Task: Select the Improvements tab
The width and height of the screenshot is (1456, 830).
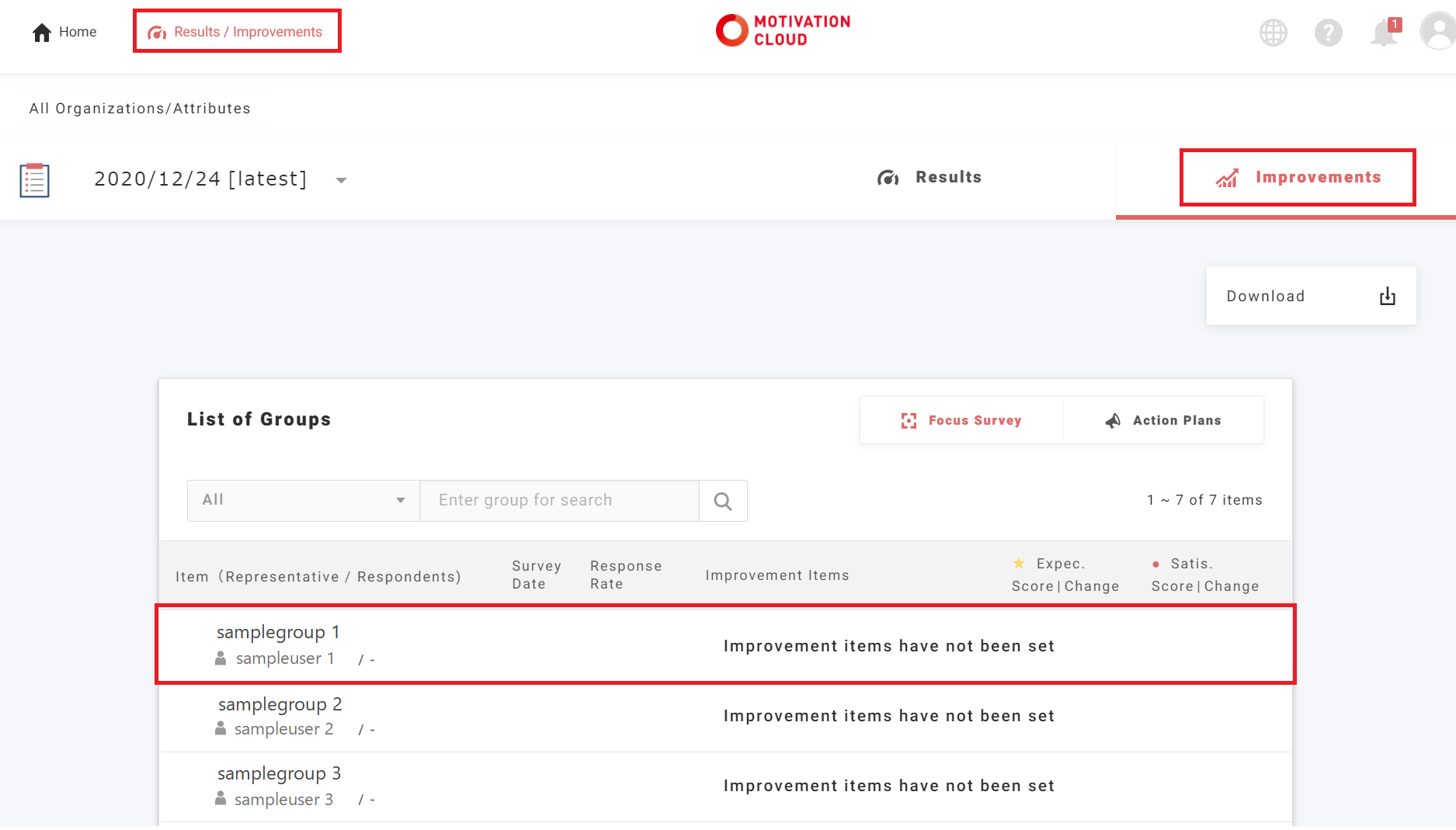Action: (x=1298, y=178)
